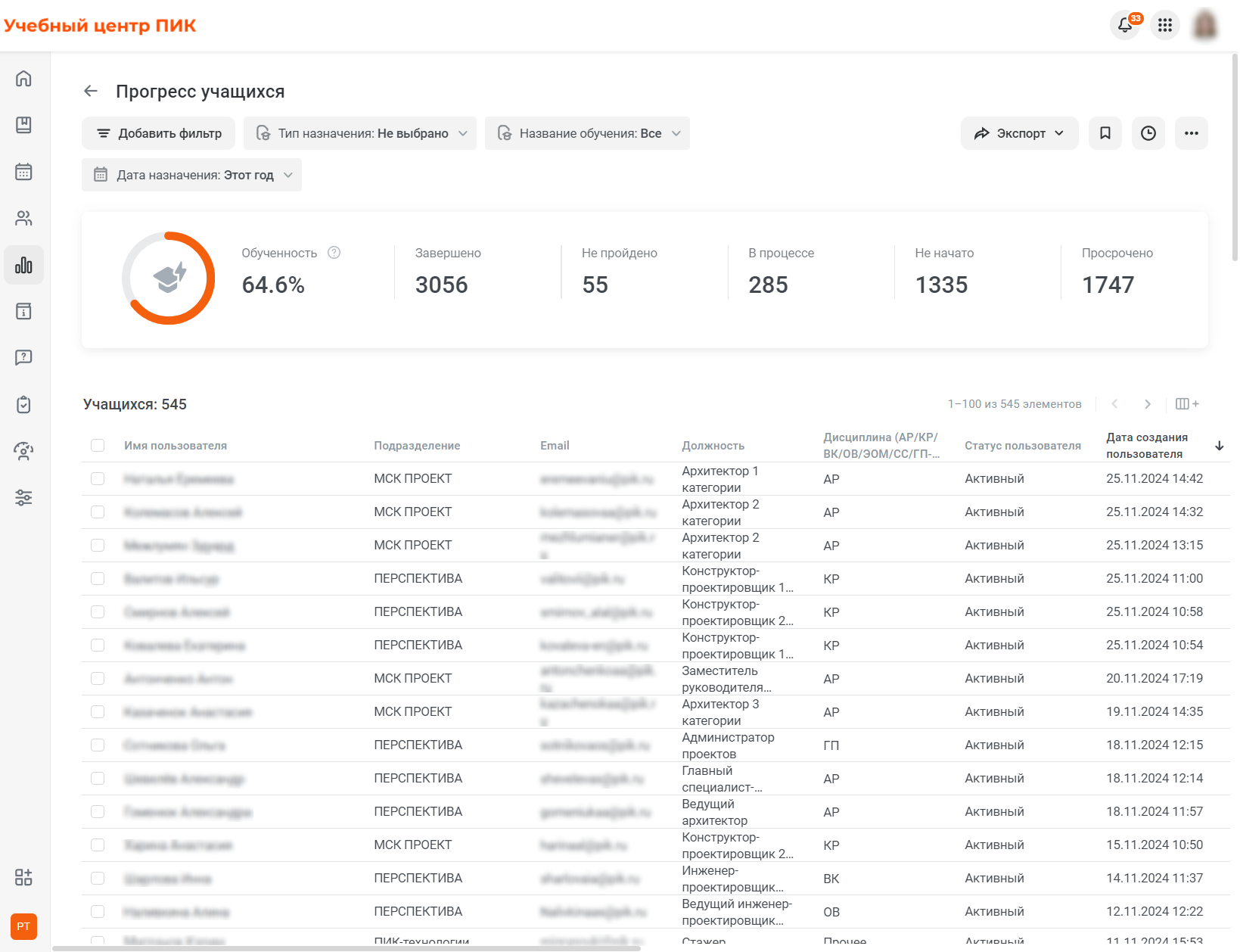
Task: Click the Не начато 1335 statistic
Action: click(944, 272)
